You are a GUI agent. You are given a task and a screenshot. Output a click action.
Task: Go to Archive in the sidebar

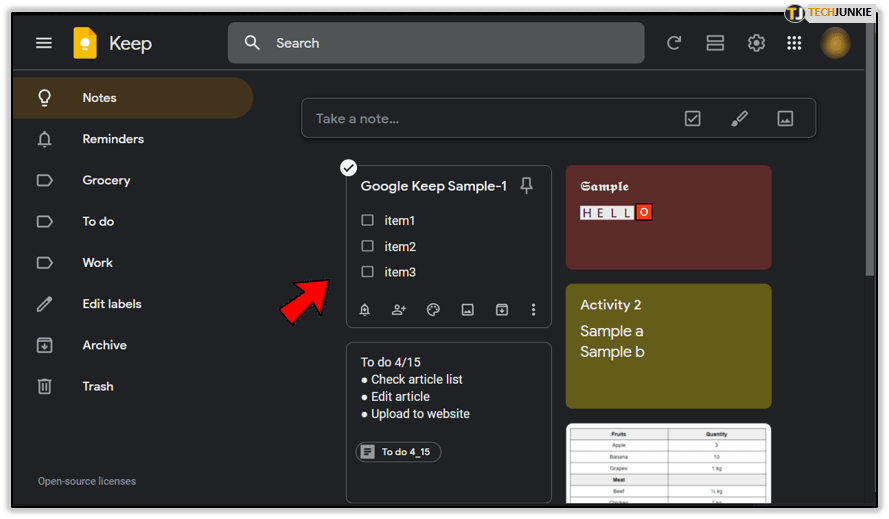pyautogui.click(x=104, y=345)
